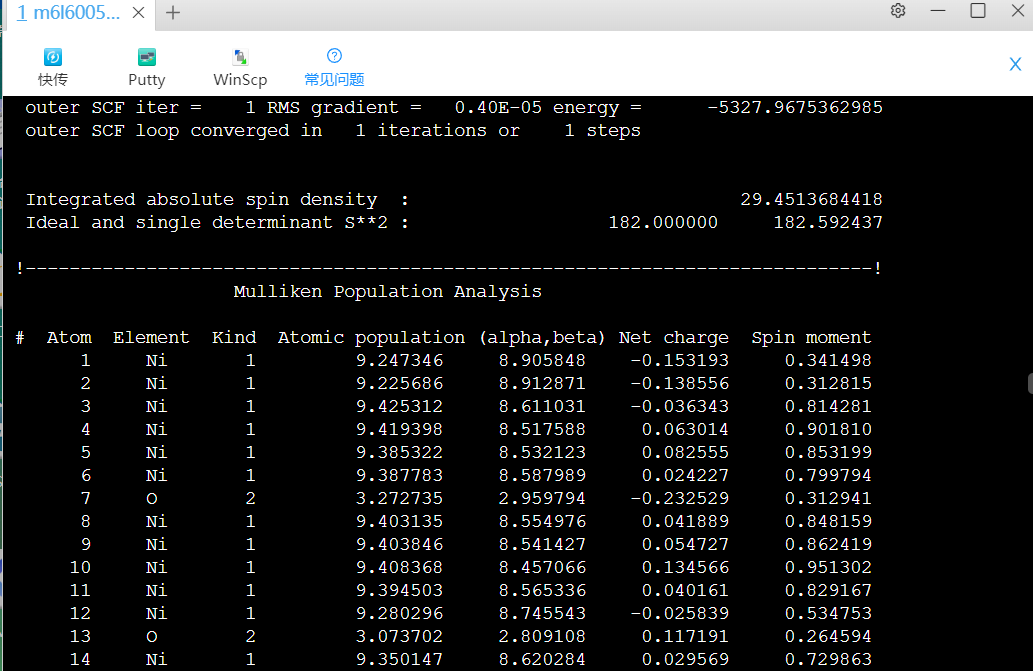
Task: Add a new session tab with plus
Action: click(x=173, y=13)
